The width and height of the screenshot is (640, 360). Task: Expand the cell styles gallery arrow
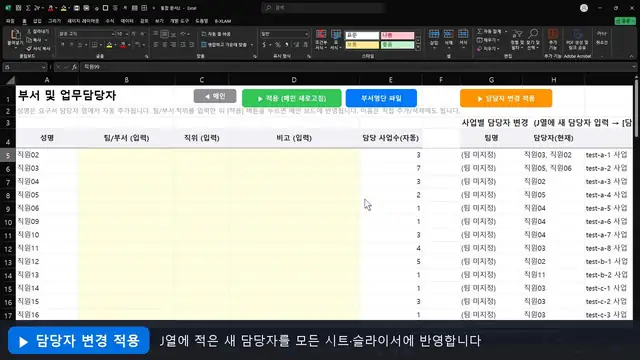point(418,48)
